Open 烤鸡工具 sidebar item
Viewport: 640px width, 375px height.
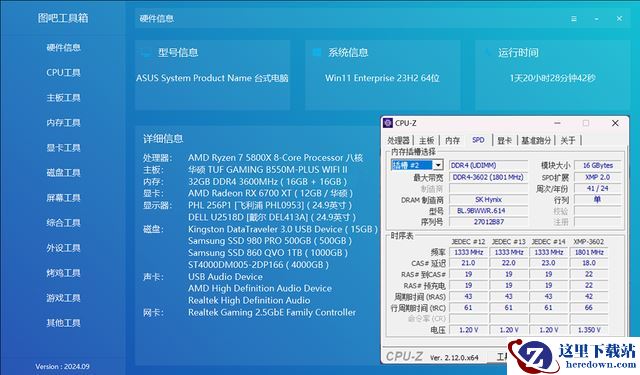(63, 273)
